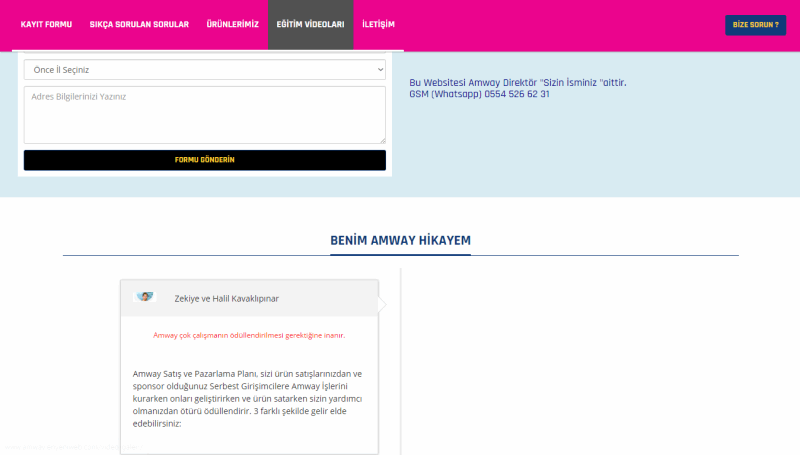The image size is (800, 455).
Task: Select the name Zekiye ve Halil Kavaklıpınar
Action: tap(227, 299)
